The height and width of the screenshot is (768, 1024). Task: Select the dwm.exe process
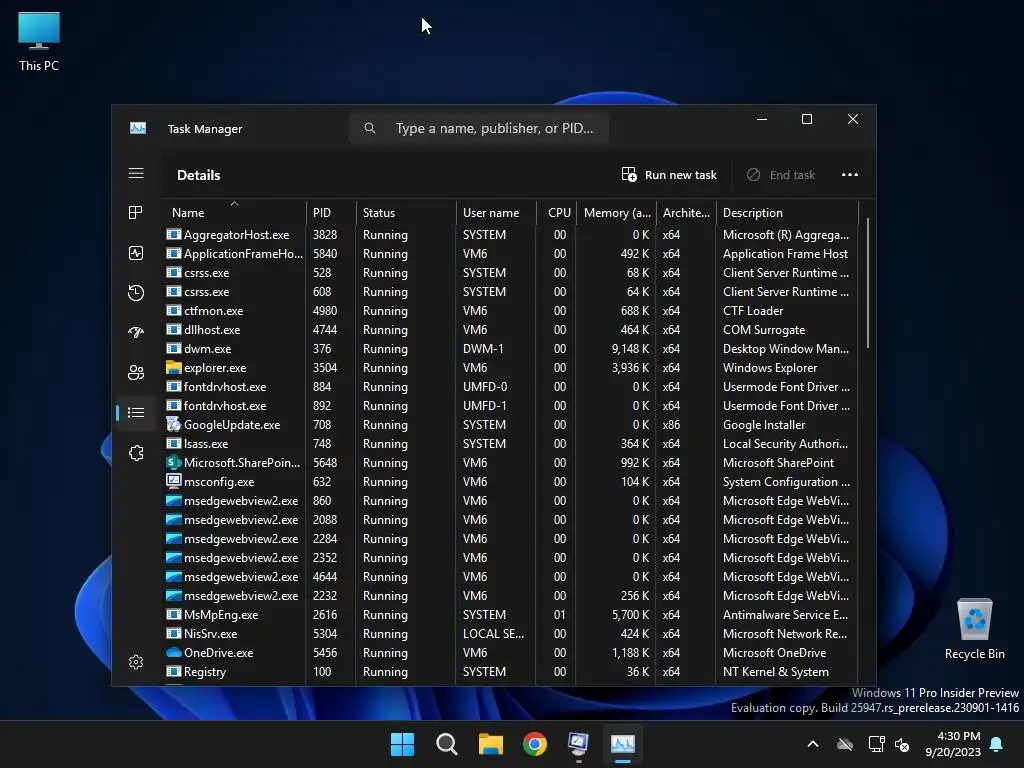pos(510,348)
